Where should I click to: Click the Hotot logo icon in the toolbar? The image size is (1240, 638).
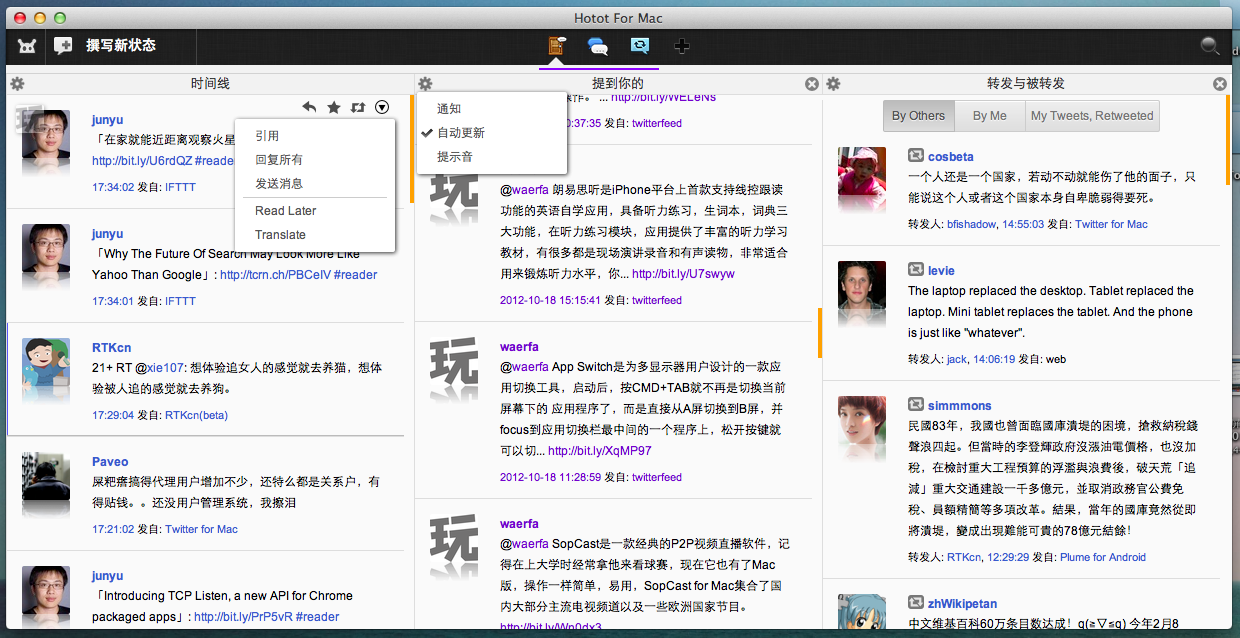point(27,45)
